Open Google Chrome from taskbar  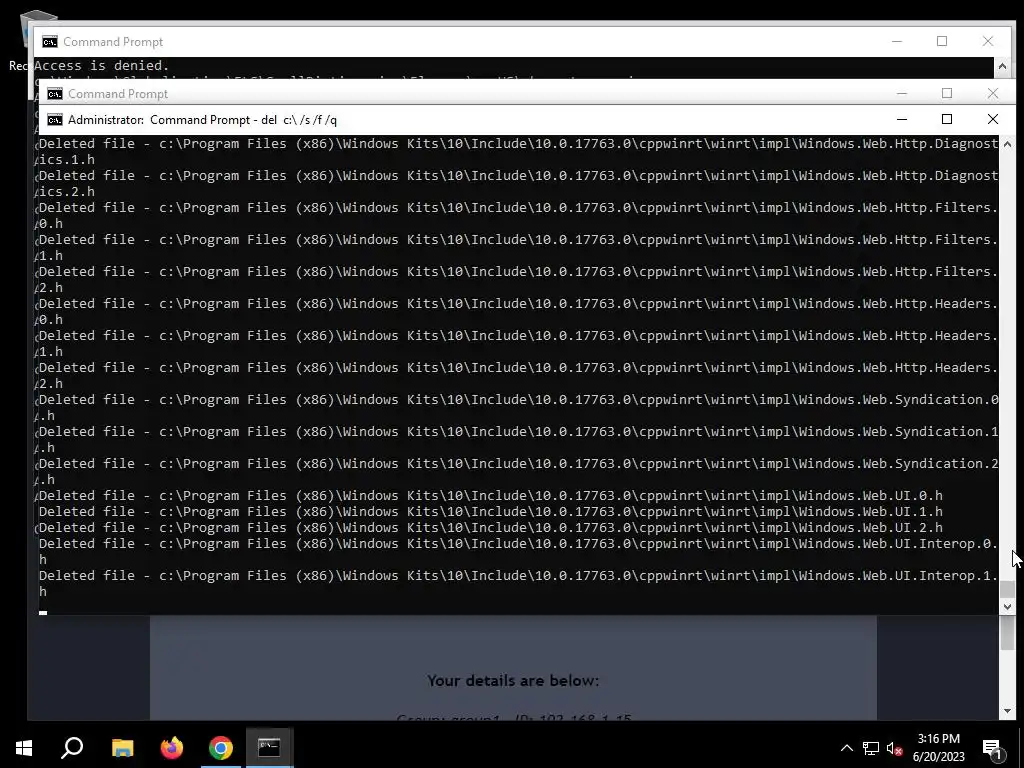click(x=221, y=747)
